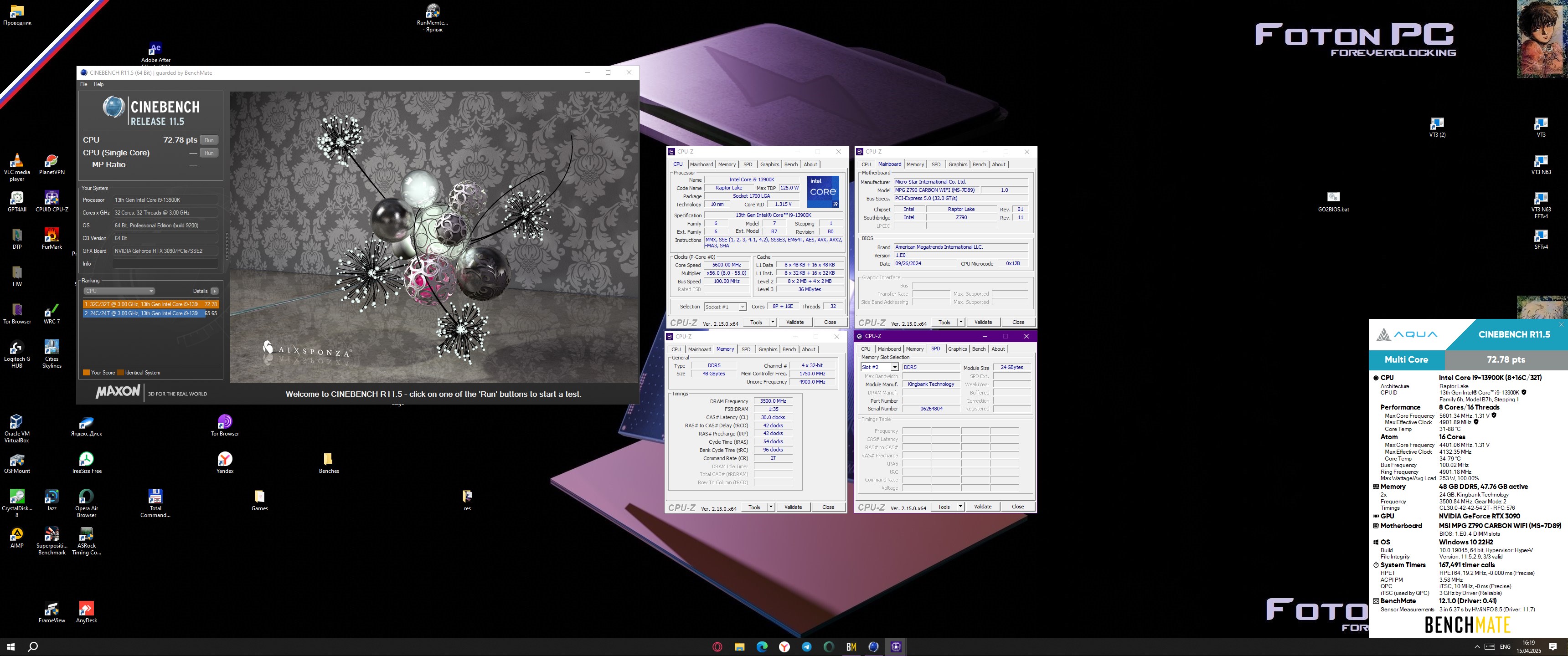Image resolution: width=1568 pixels, height=656 pixels.
Task: Switch to CPU tab in Memory window
Action: tap(676, 349)
